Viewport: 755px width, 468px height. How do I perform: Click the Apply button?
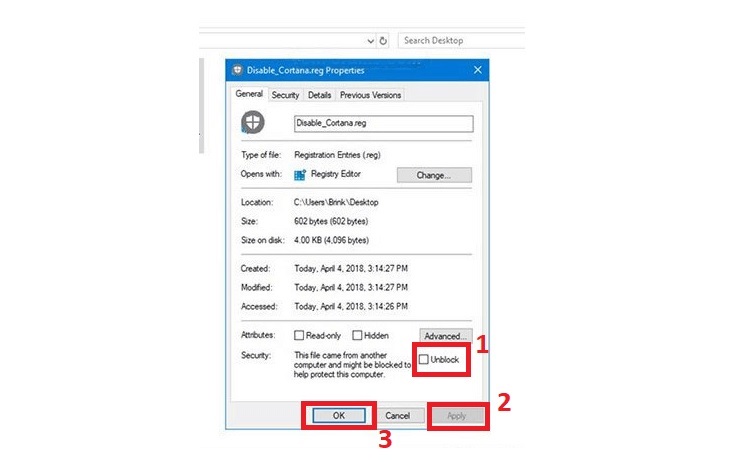click(458, 415)
